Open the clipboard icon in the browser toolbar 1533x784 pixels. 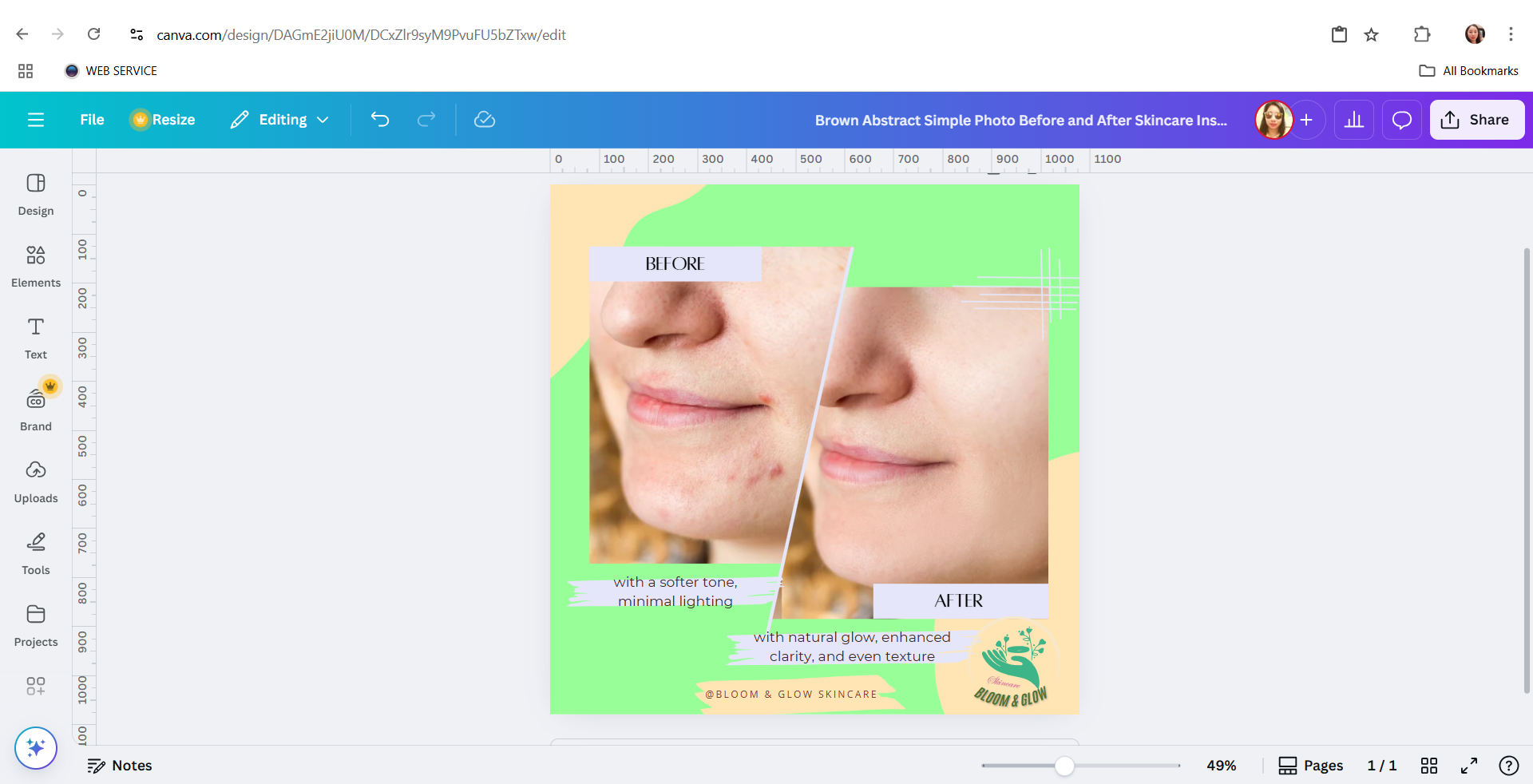tap(1339, 34)
